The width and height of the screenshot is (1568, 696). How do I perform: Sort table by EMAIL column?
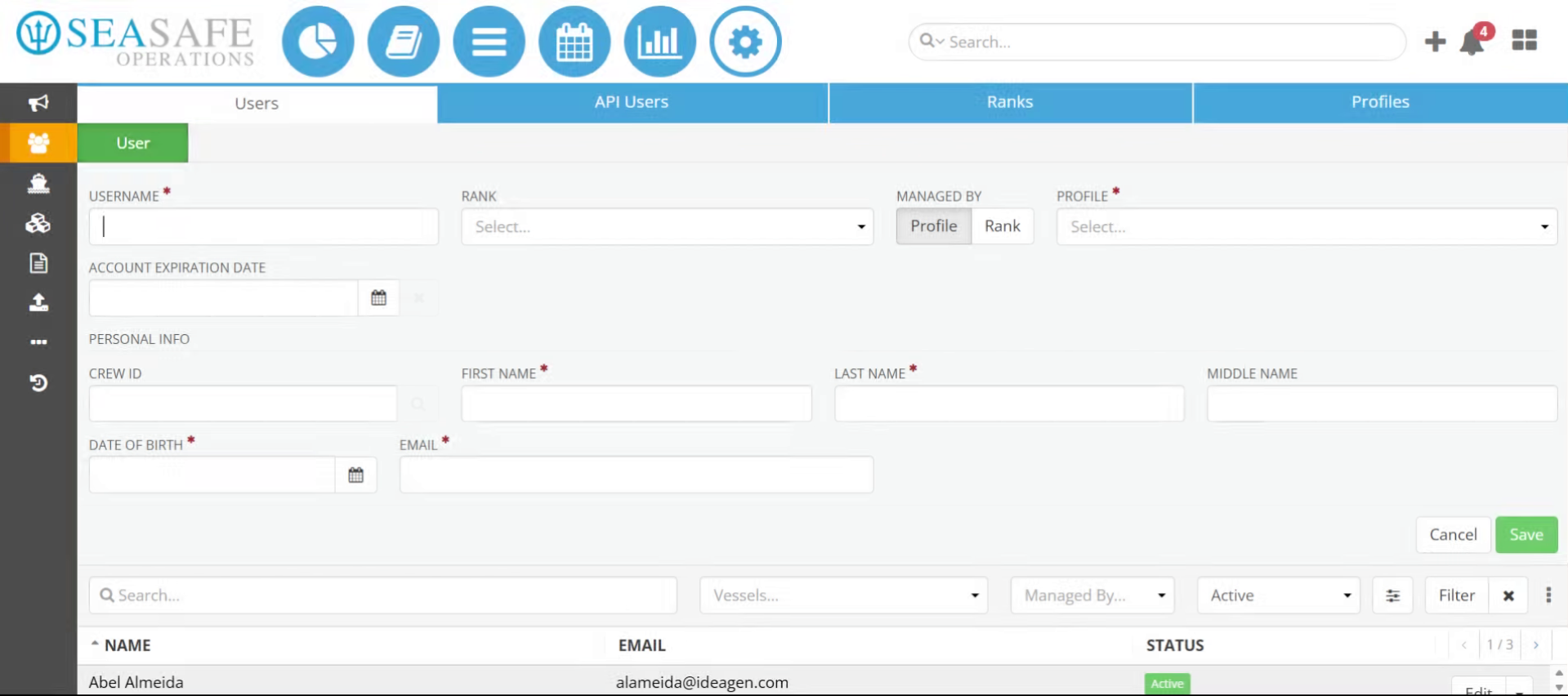tap(641, 645)
